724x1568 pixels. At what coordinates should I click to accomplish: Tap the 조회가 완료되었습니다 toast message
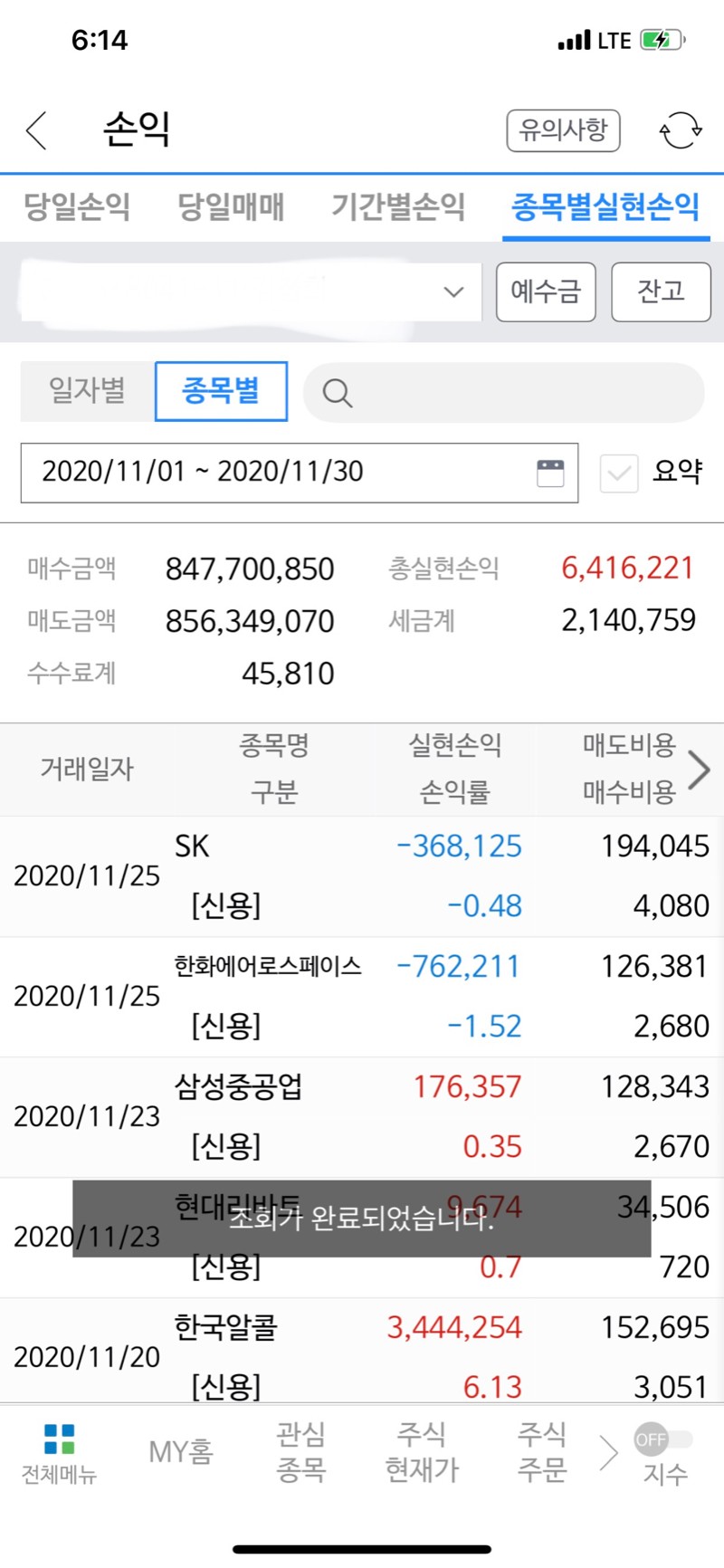pos(361,1219)
